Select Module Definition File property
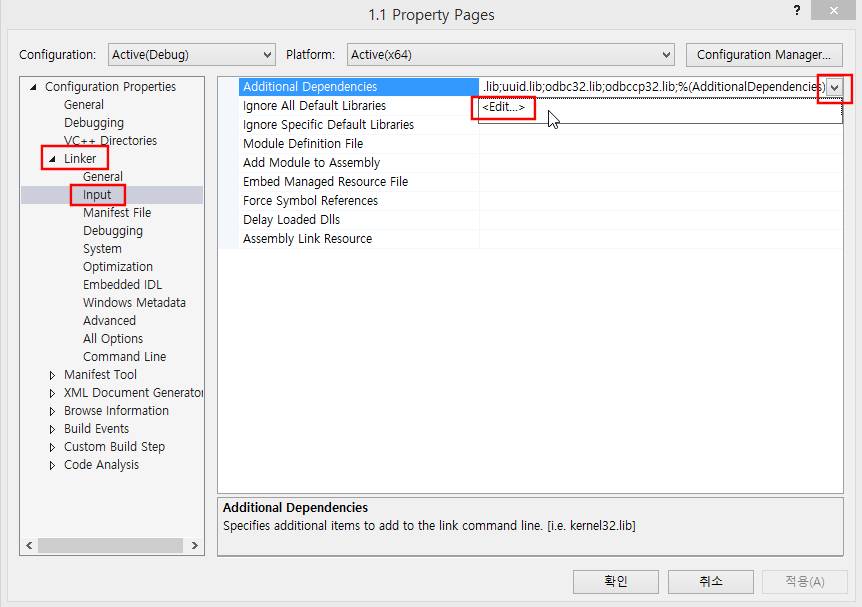 [303, 144]
